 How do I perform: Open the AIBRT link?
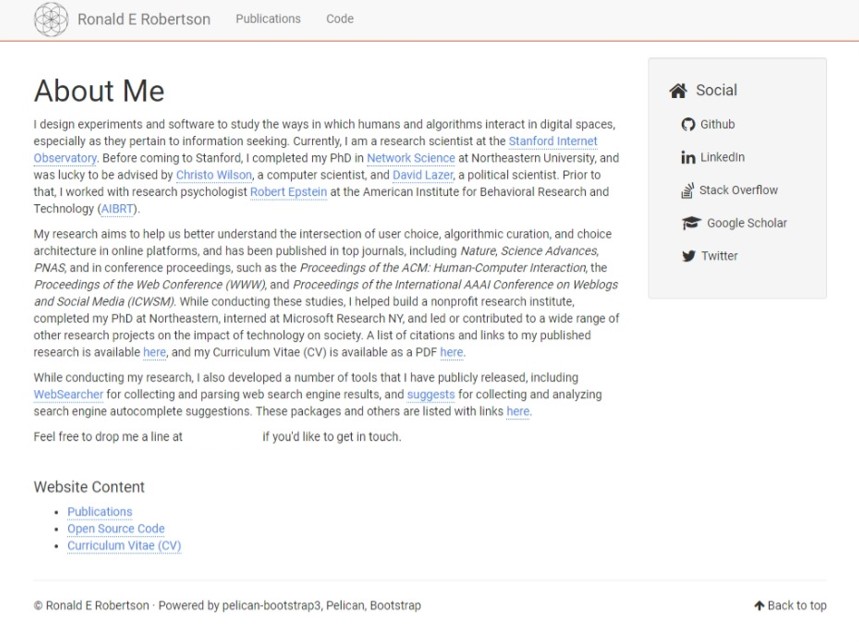[x=117, y=209]
